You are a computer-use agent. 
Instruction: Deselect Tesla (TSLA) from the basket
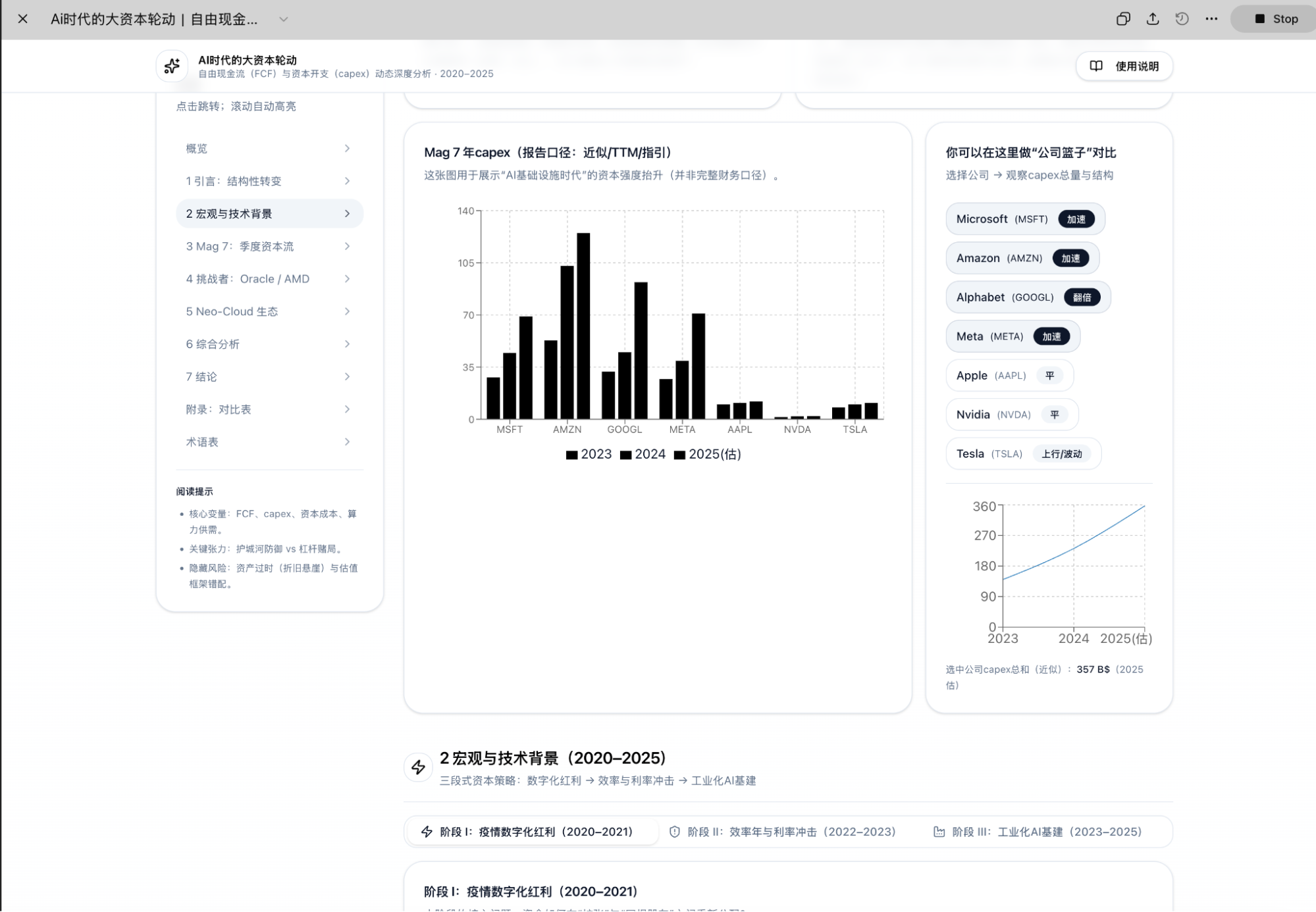(1023, 453)
